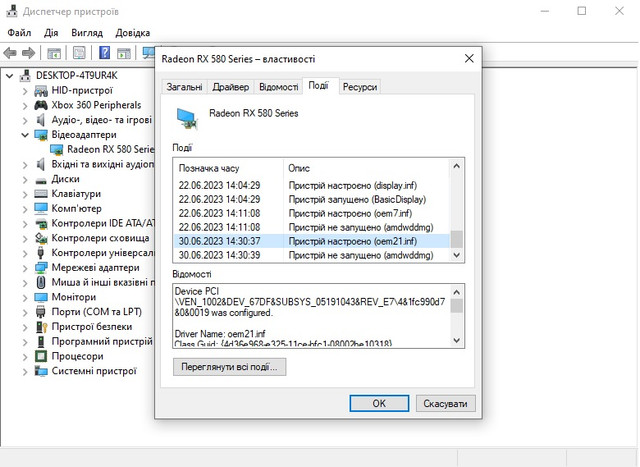The height and width of the screenshot is (467, 640).
Task: Click the details box scroll-down arrow
Action: 457,340
